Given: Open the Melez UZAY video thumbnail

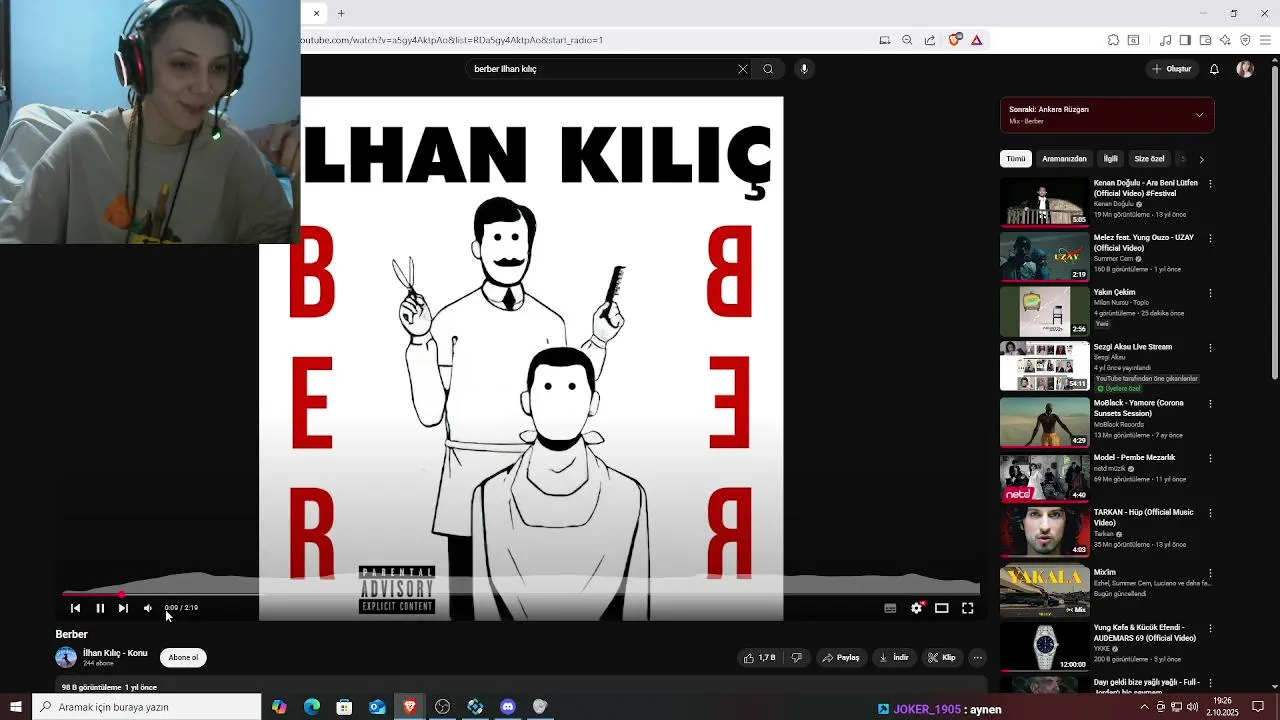Looking at the screenshot, I should [x=1044, y=257].
